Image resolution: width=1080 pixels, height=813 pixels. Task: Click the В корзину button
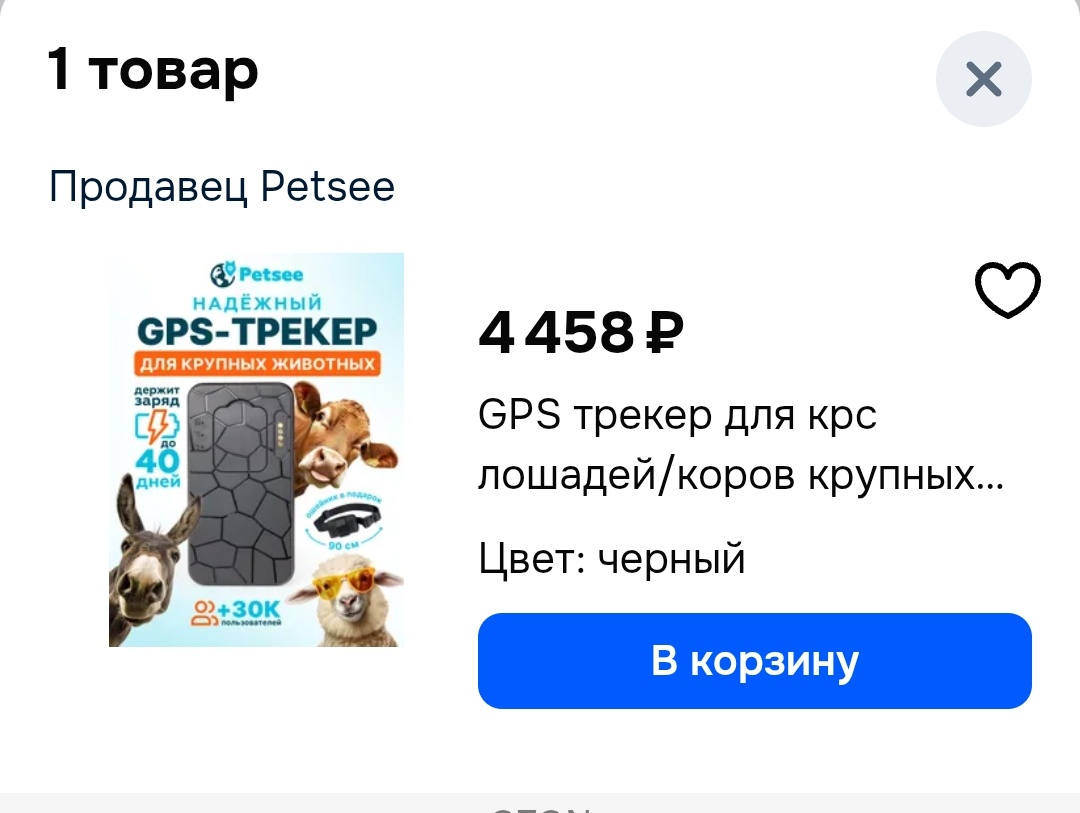click(x=755, y=661)
